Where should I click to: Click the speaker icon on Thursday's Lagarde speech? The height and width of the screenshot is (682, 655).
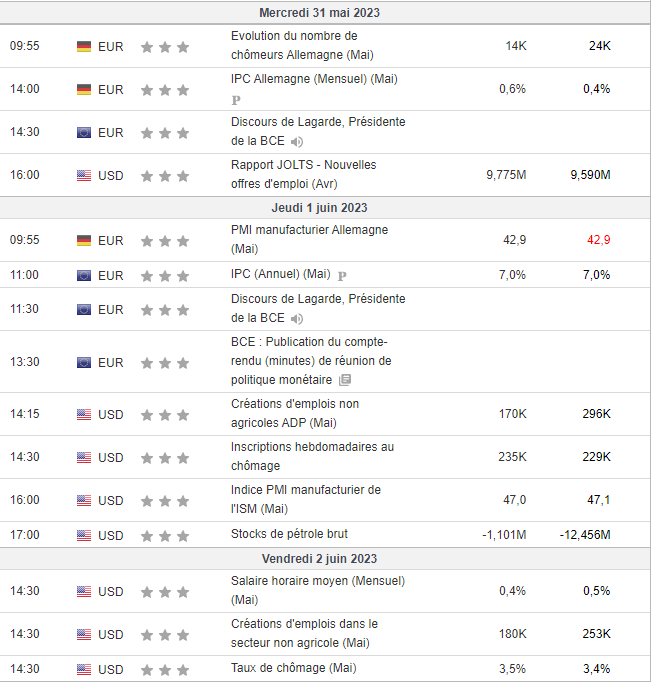[297, 319]
